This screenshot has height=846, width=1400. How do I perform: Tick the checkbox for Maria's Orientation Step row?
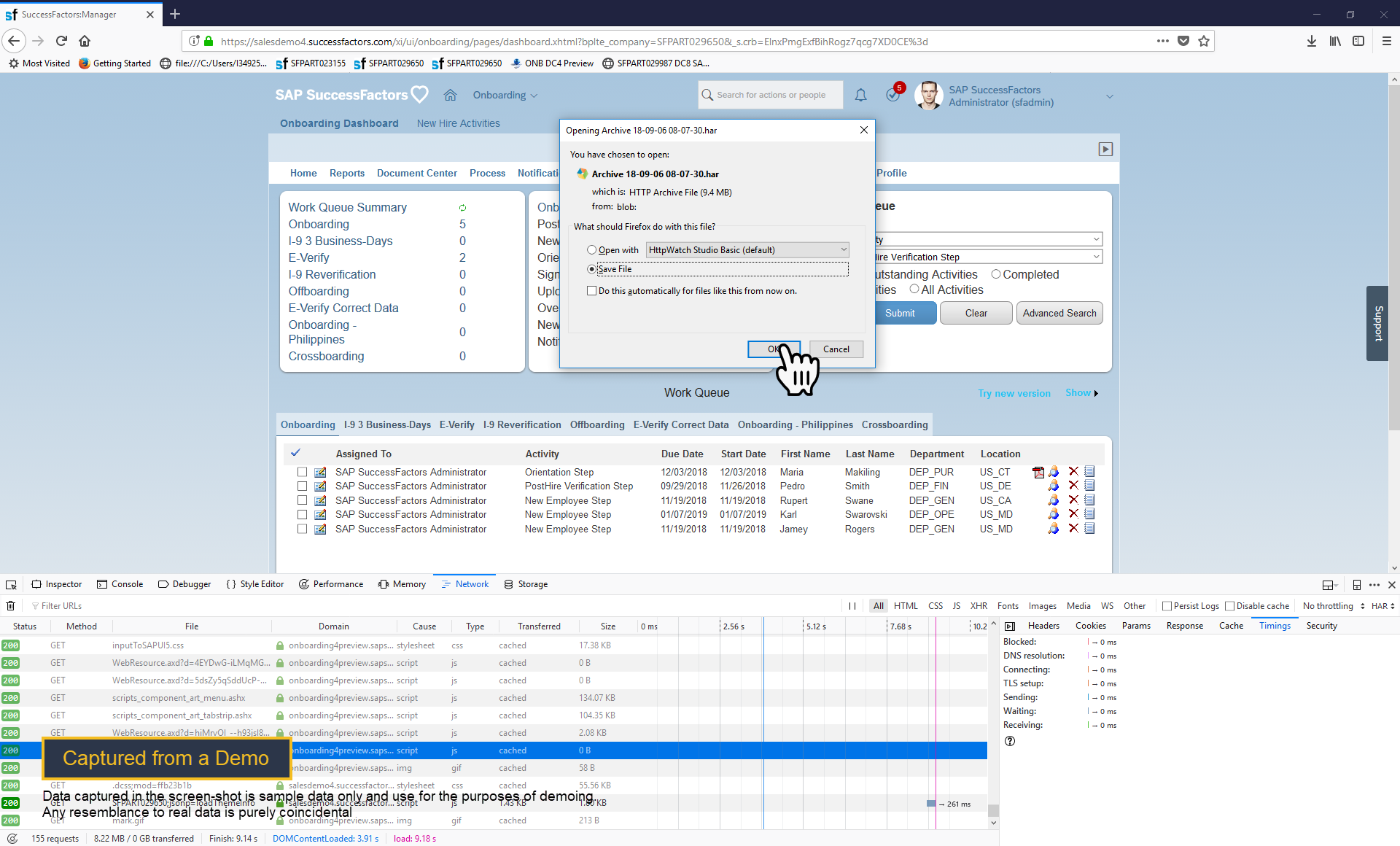(302, 473)
